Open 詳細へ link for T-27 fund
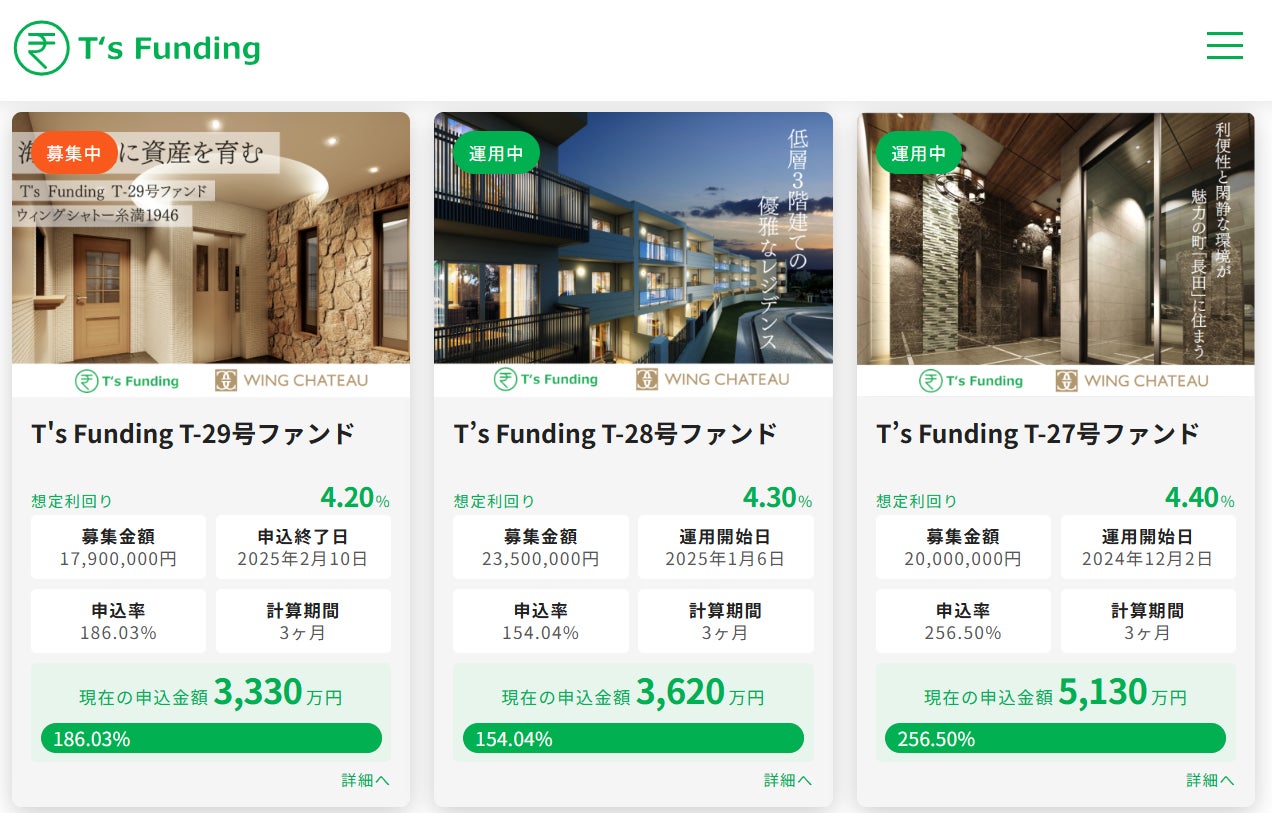This screenshot has width=1272, height=813. tap(1210, 780)
